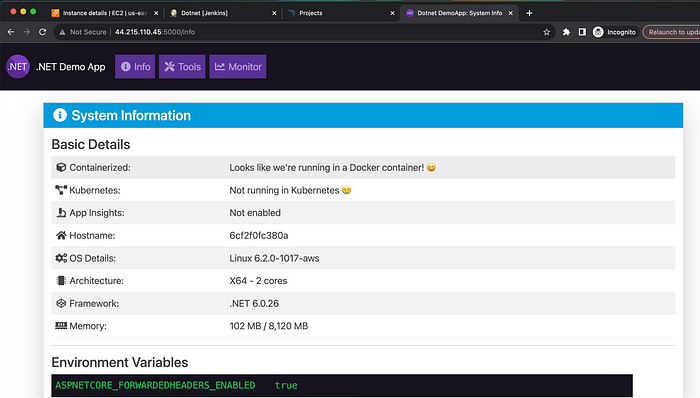This screenshot has width=700, height=398.
Task: Click the X64 - 2 cores value
Action: [x=258, y=281]
